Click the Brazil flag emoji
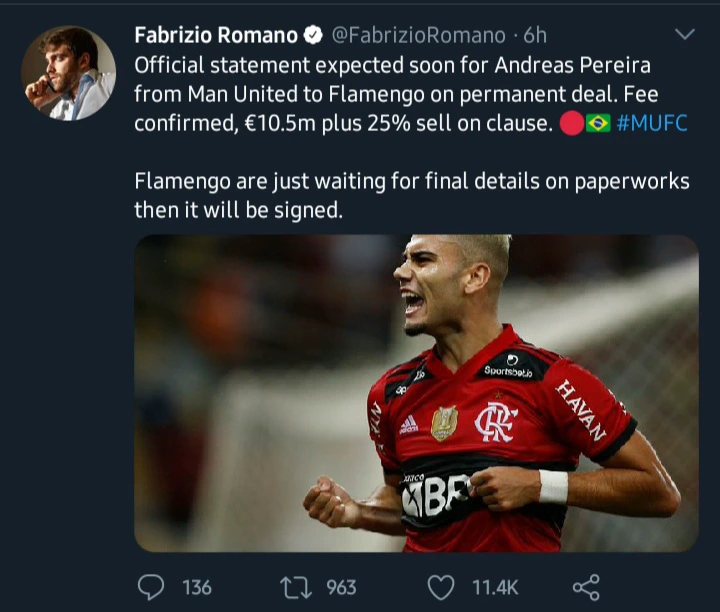 [598, 123]
